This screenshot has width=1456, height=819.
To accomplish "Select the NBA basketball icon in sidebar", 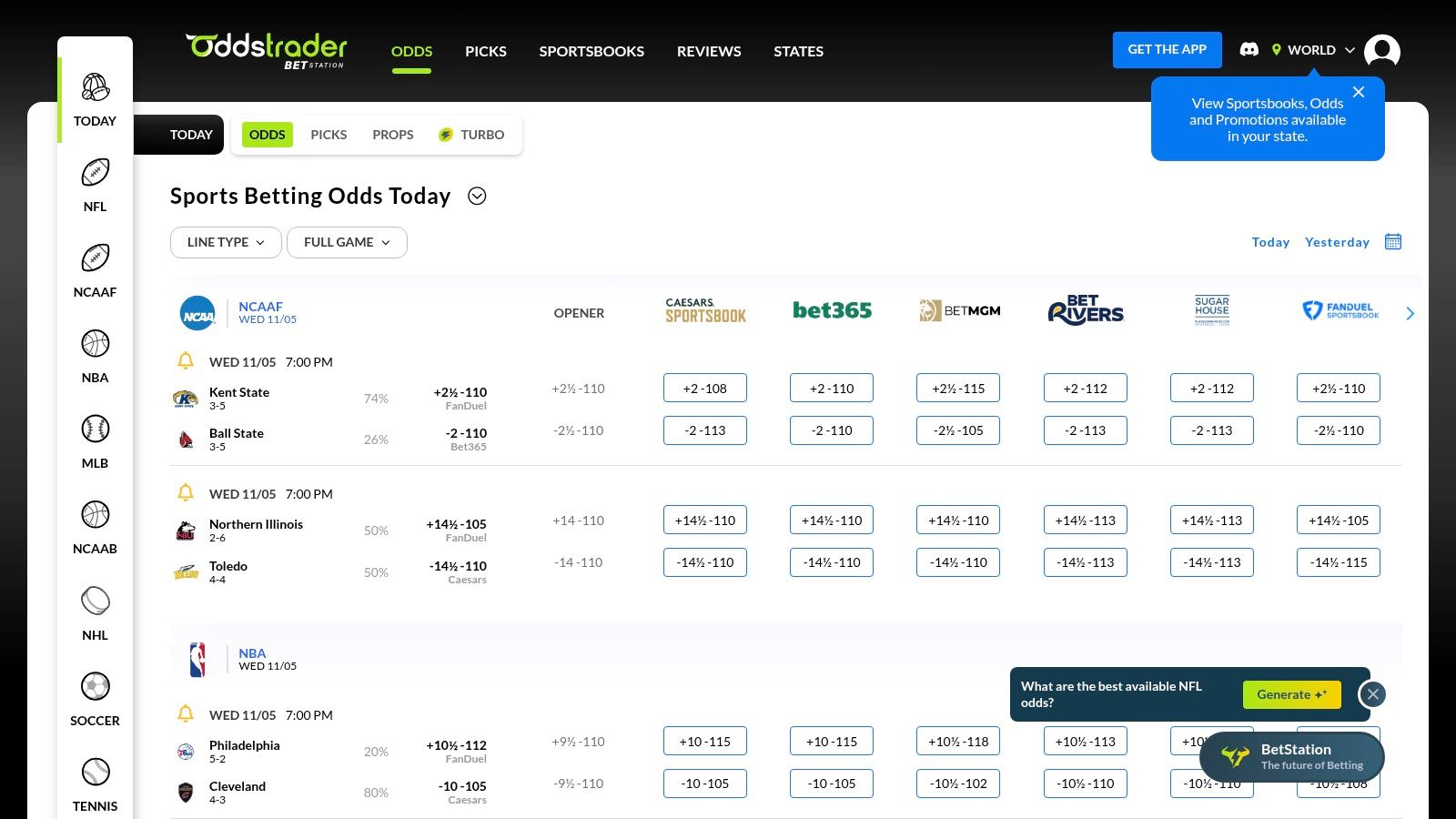I will click(x=95, y=344).
